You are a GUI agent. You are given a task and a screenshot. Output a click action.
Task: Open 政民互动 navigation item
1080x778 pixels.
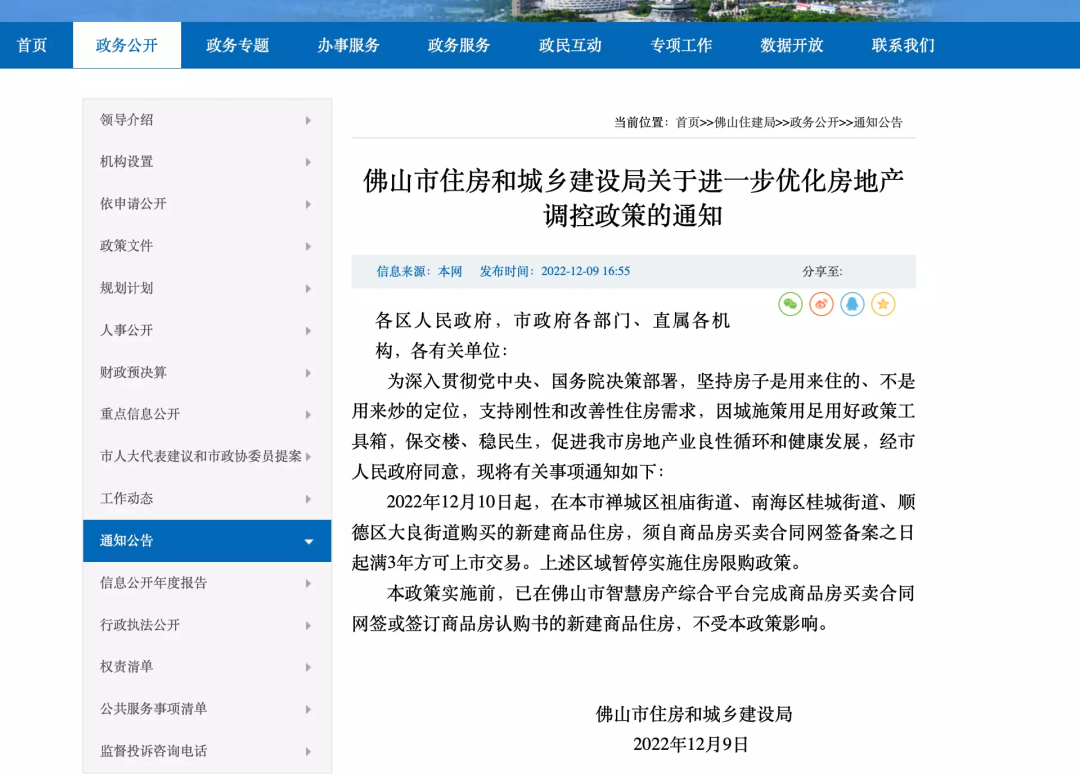click(570, 45)
